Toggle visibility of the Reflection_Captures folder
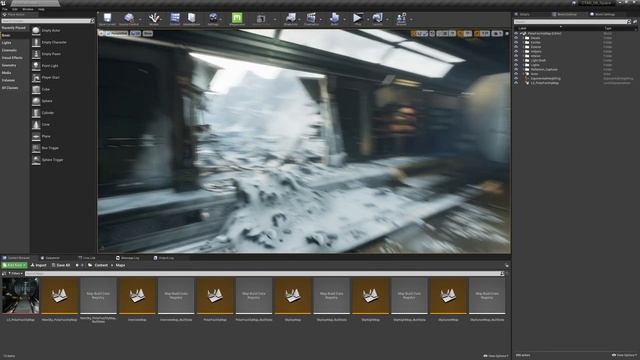640x360 pixels. [516, 69]
